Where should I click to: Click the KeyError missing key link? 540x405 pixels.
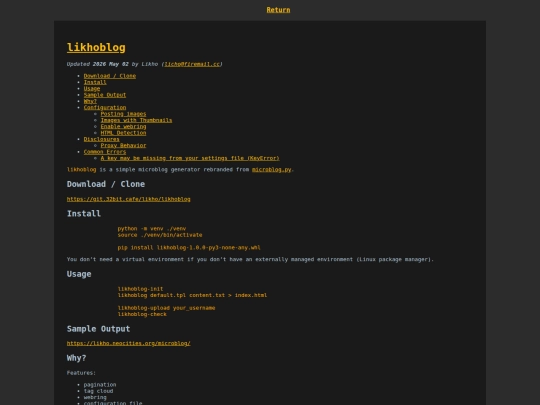pos(190,158)
